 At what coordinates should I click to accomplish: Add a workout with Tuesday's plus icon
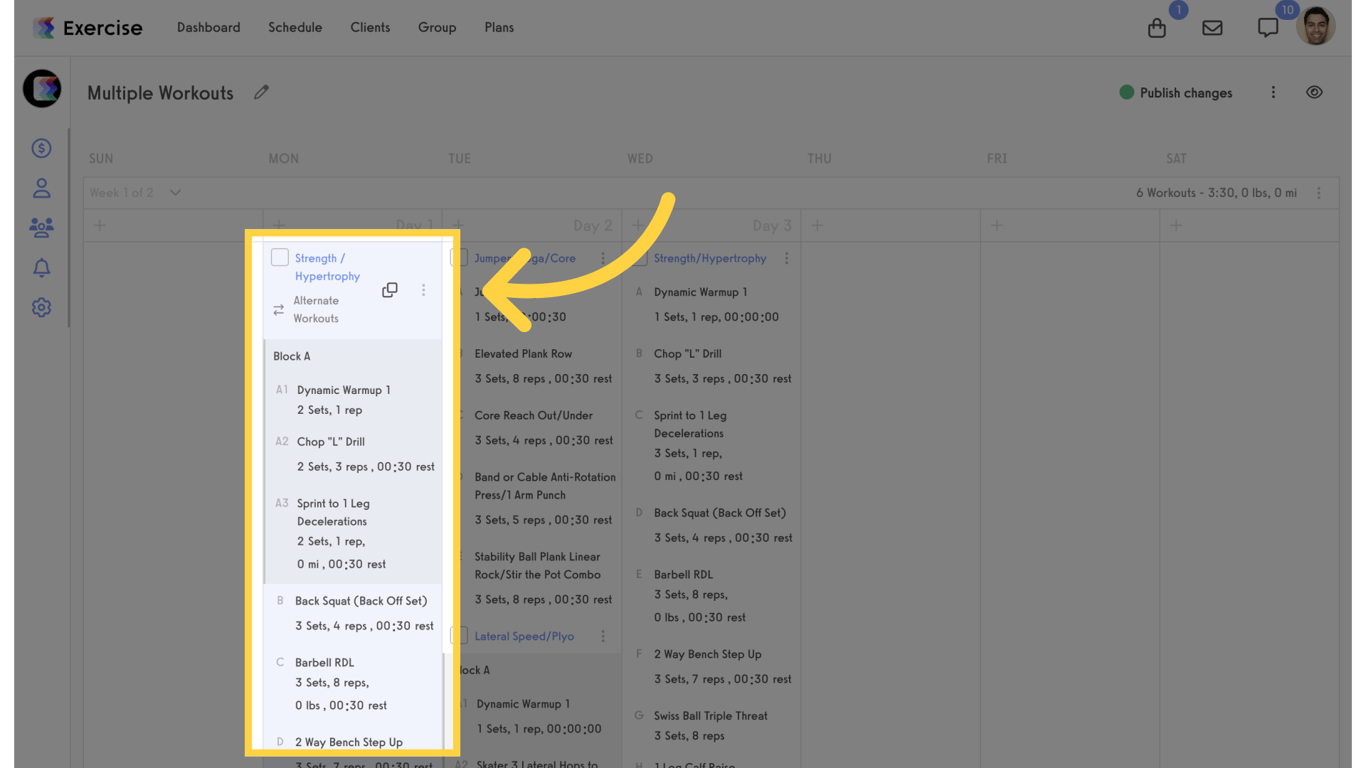(x=459, y=225)
